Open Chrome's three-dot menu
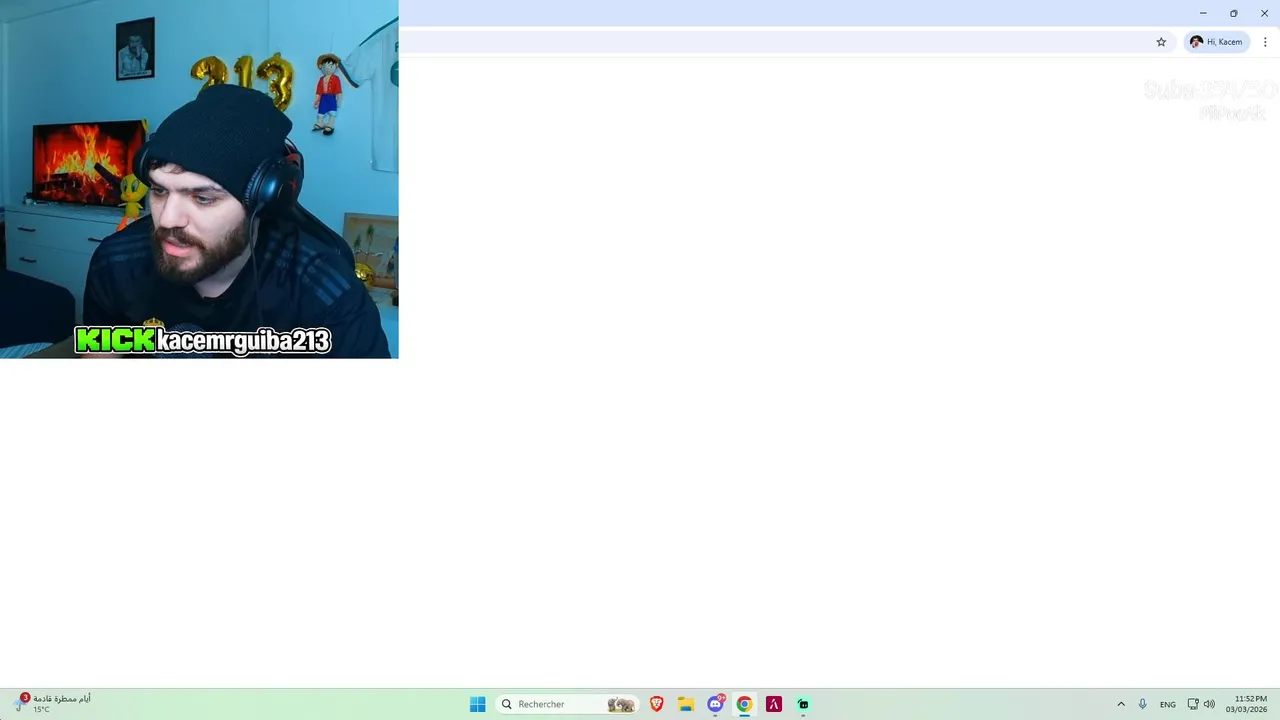The image size is (1280, 720). pyautogui.click(x=1265, y=42)
